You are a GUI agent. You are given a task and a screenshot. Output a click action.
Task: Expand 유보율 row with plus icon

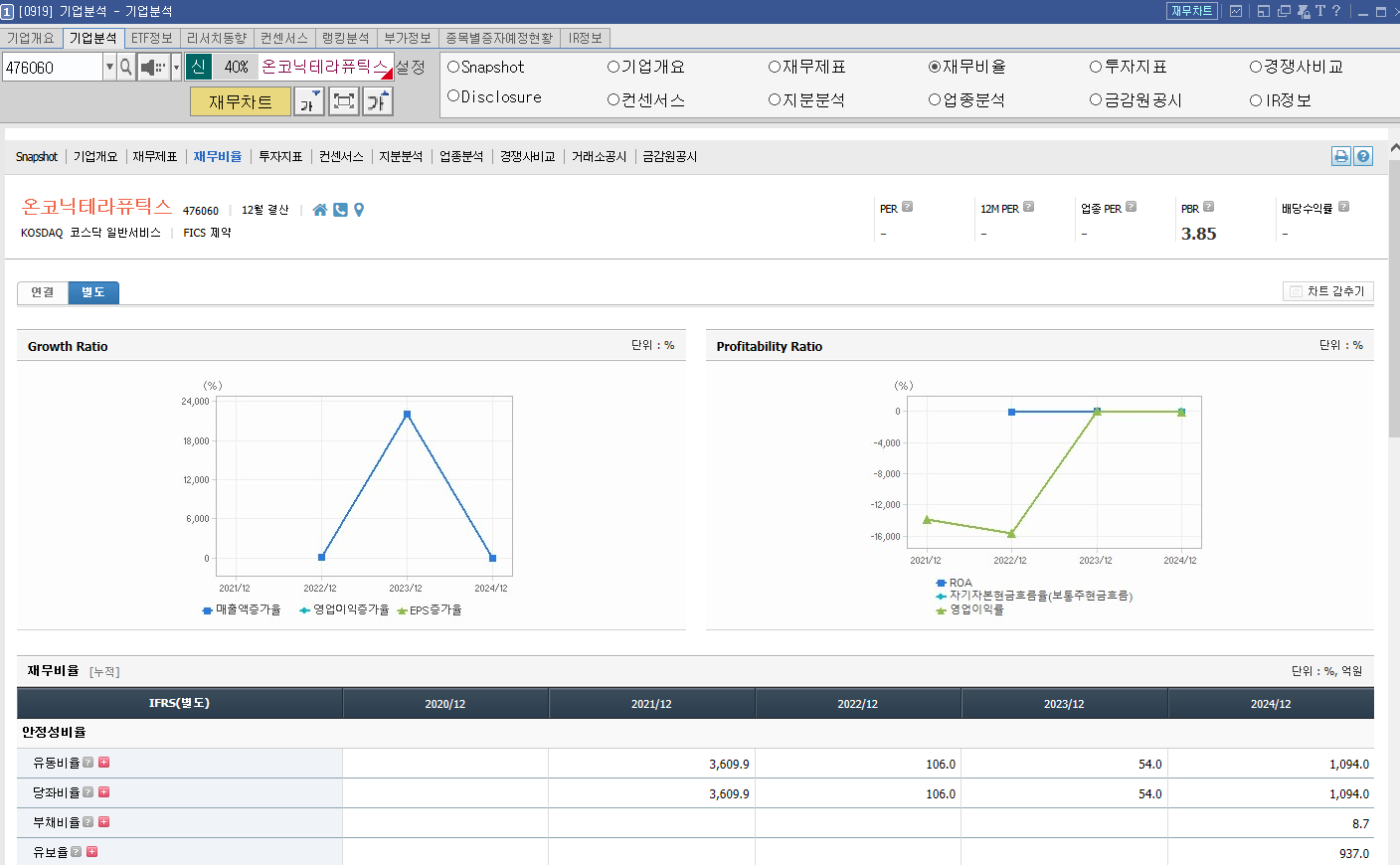(x=91, y=852)
